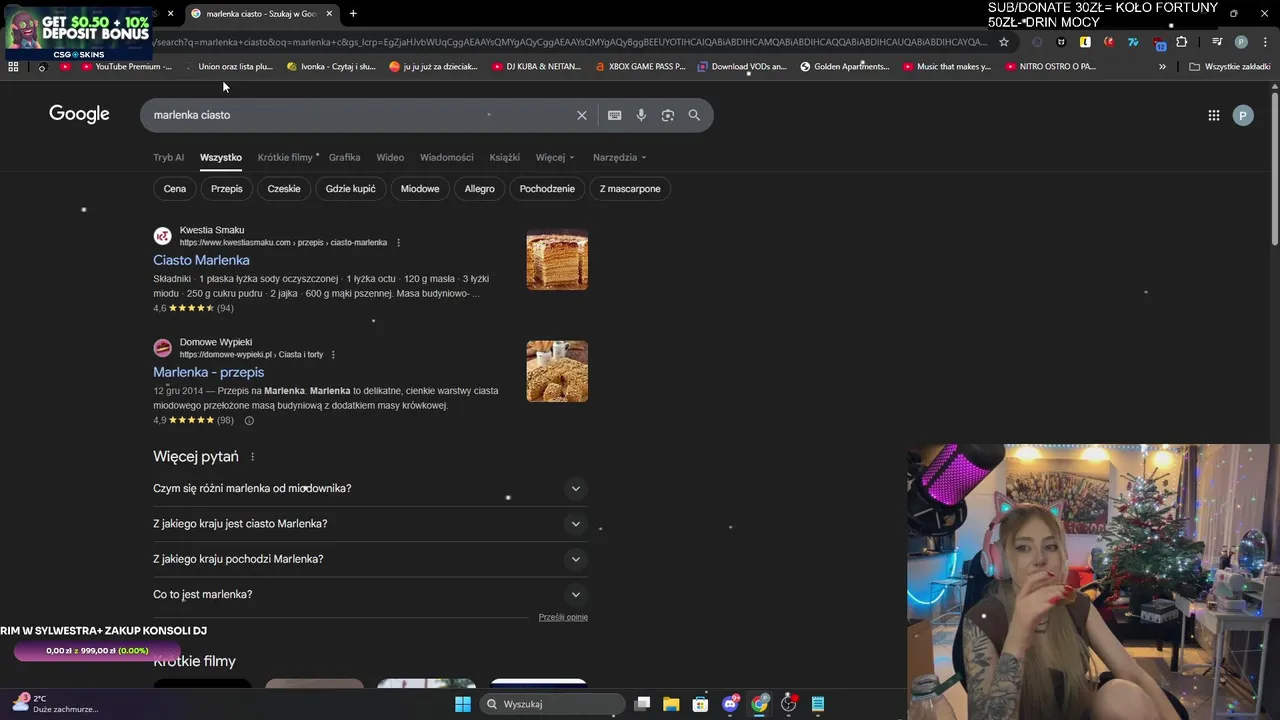This screenshot has width=1280, height=720.
Task: Apply the Miodowe filter chip
Action: [420, 189]
